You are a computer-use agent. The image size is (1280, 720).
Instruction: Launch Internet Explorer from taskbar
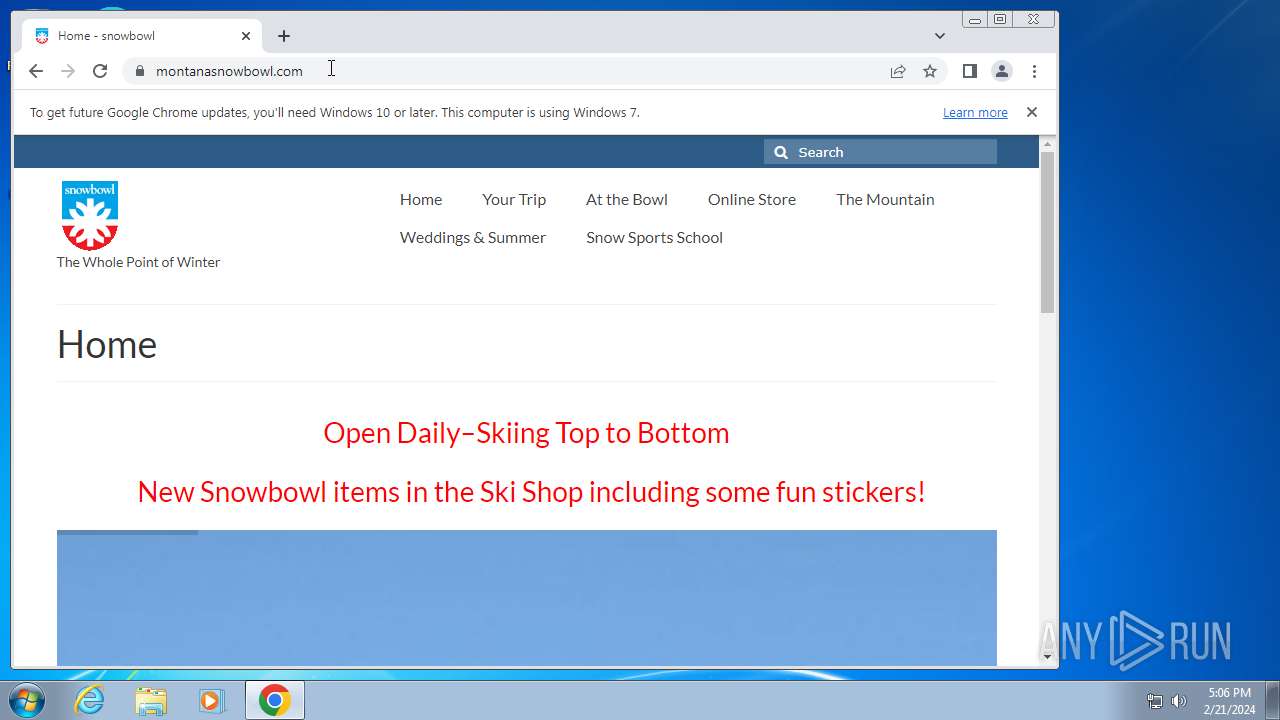tap(90, 701)
